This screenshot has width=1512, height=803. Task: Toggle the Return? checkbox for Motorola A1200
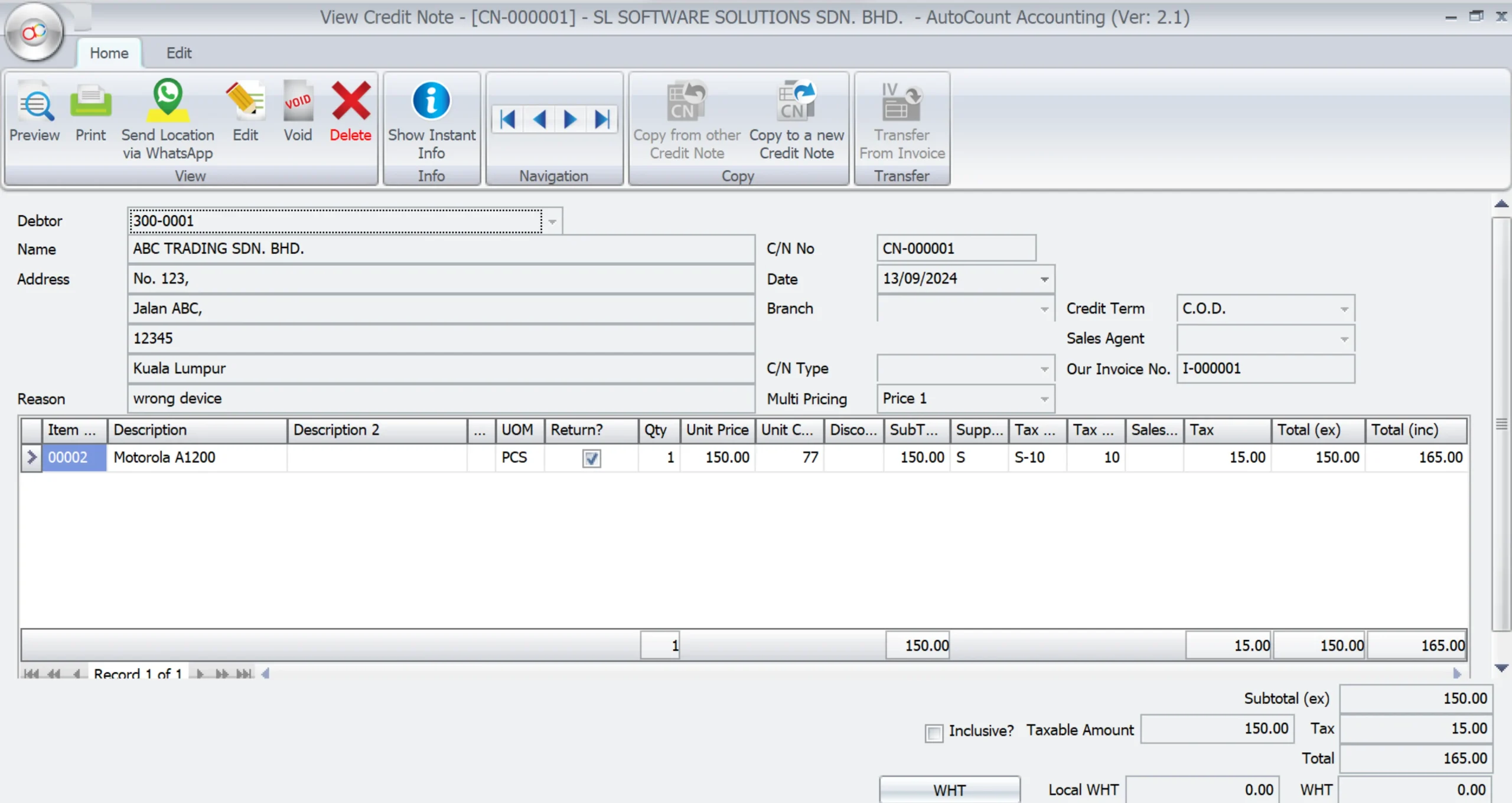[x=591, y=458]
